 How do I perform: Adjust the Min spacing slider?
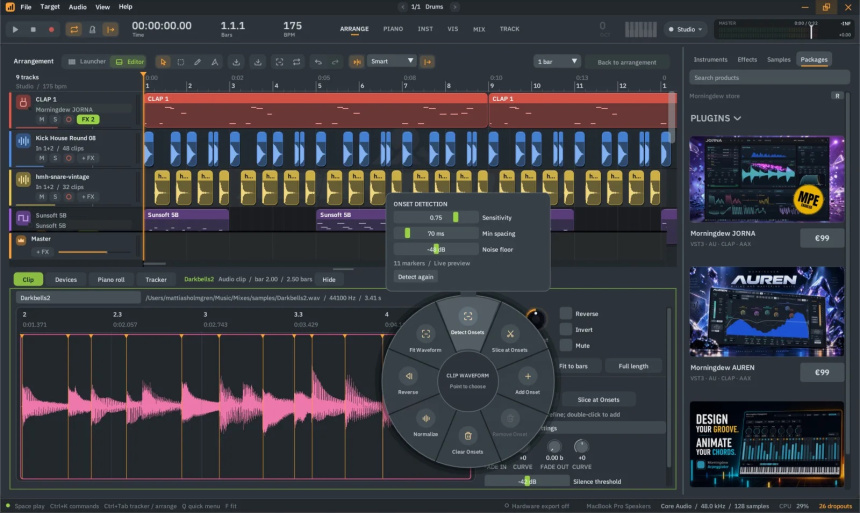point(436,234)
